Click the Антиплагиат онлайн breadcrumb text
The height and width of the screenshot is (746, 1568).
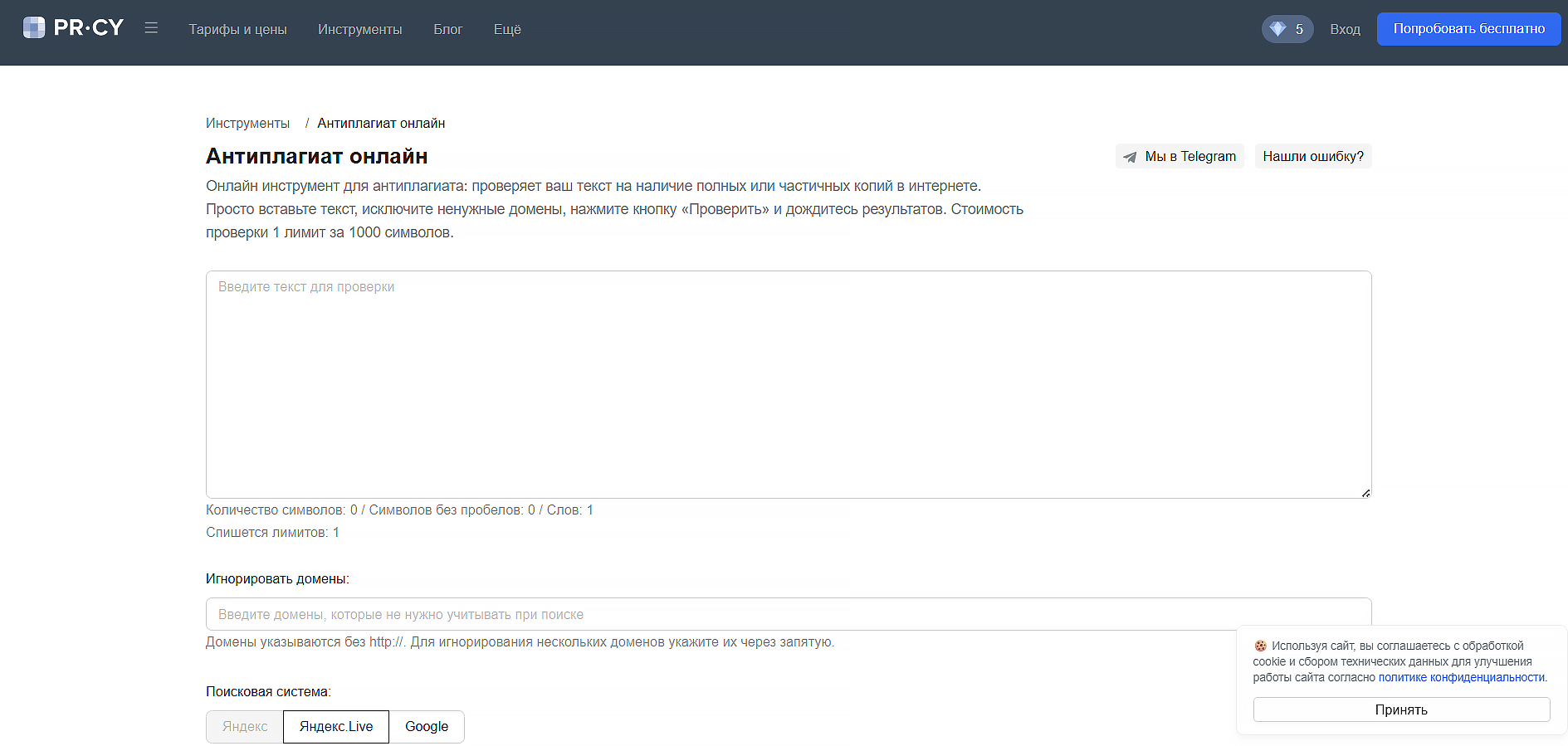pyautogui.click(x=381, y=123)
